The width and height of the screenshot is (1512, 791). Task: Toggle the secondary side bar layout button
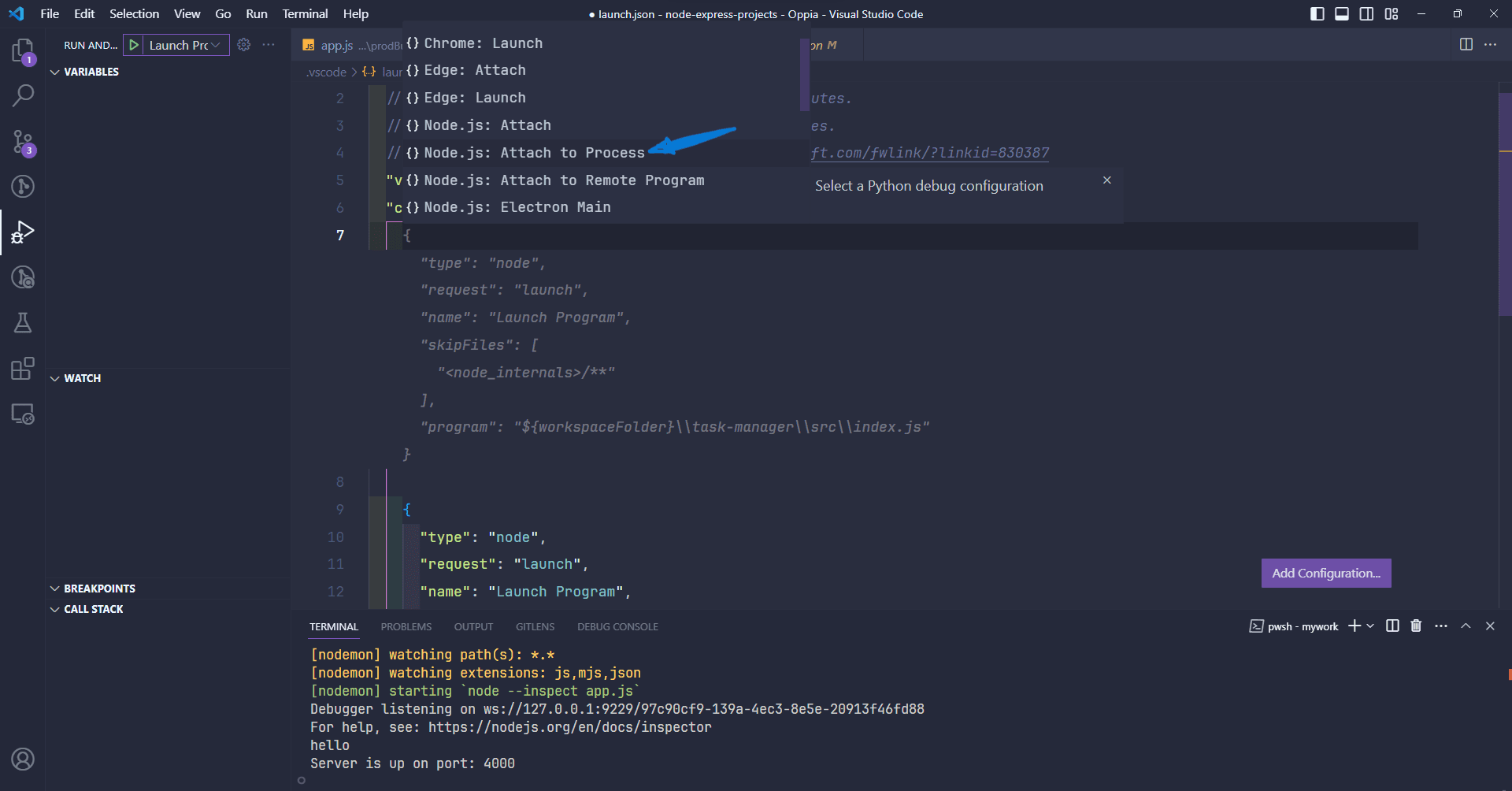[x=1366, y=13]
